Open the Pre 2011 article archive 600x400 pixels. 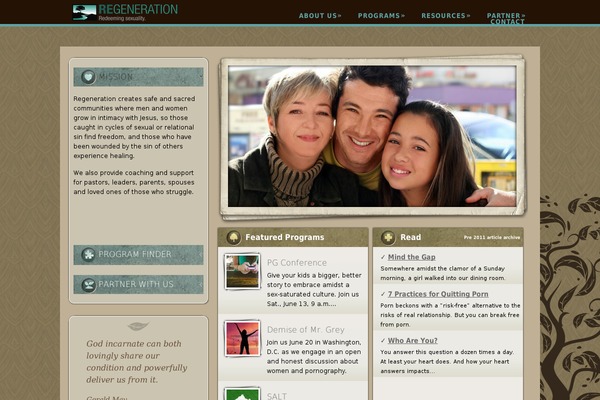coord(492,237)
